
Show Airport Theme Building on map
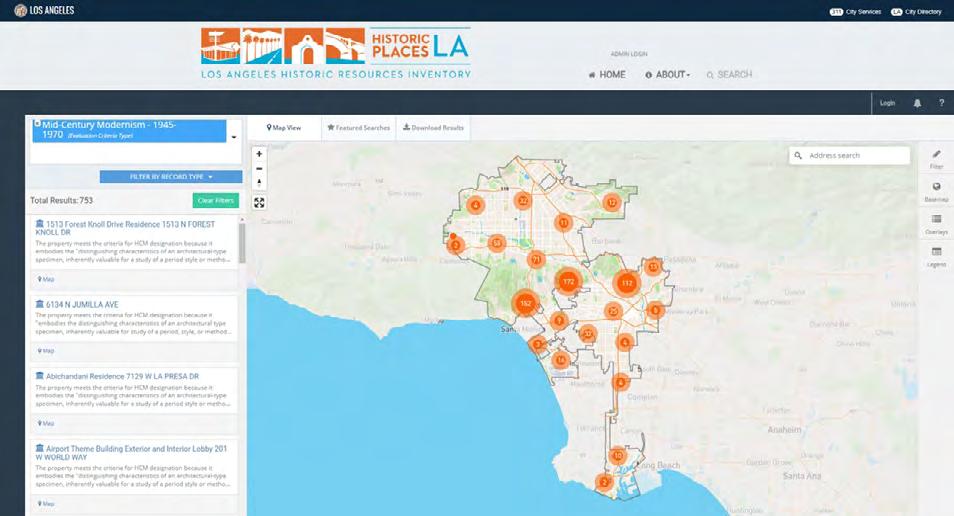coord(46,504)
